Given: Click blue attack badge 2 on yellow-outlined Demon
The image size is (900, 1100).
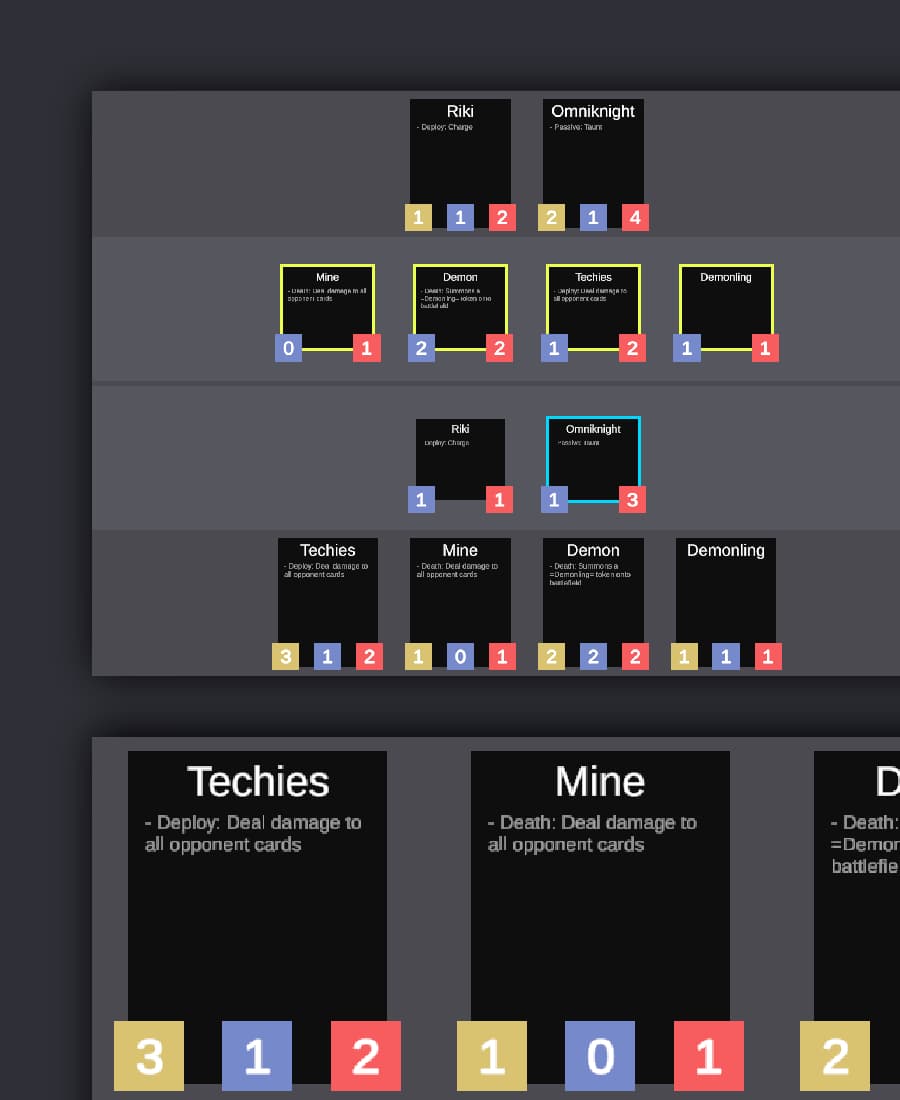Looking at the screenshot, I should [422, 348].
